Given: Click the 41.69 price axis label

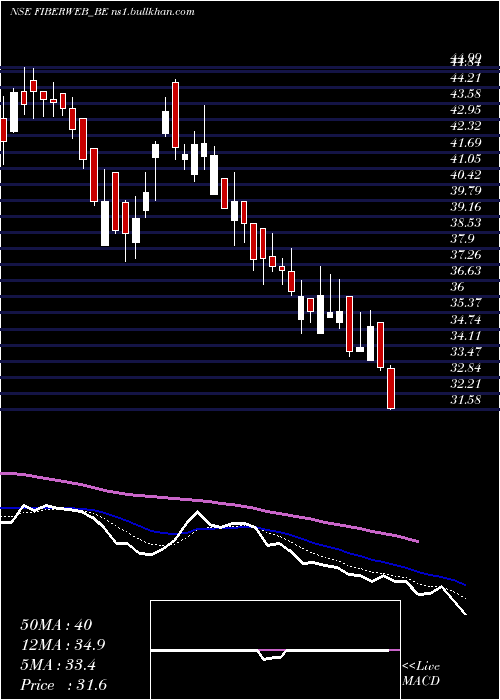Looking at the screenshot, I should click(x=465, y=143).
